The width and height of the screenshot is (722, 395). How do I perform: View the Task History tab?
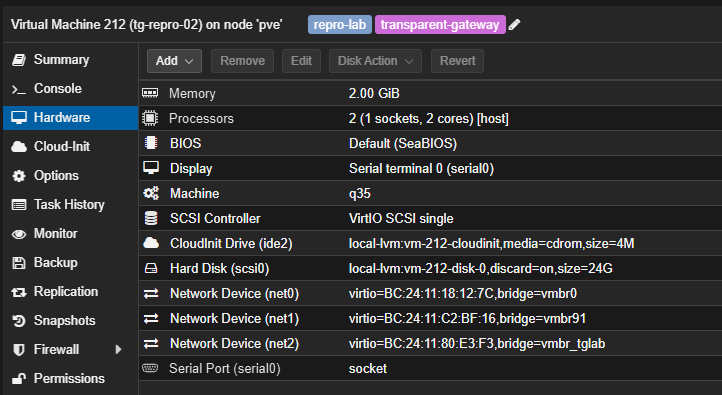point(70,204)
